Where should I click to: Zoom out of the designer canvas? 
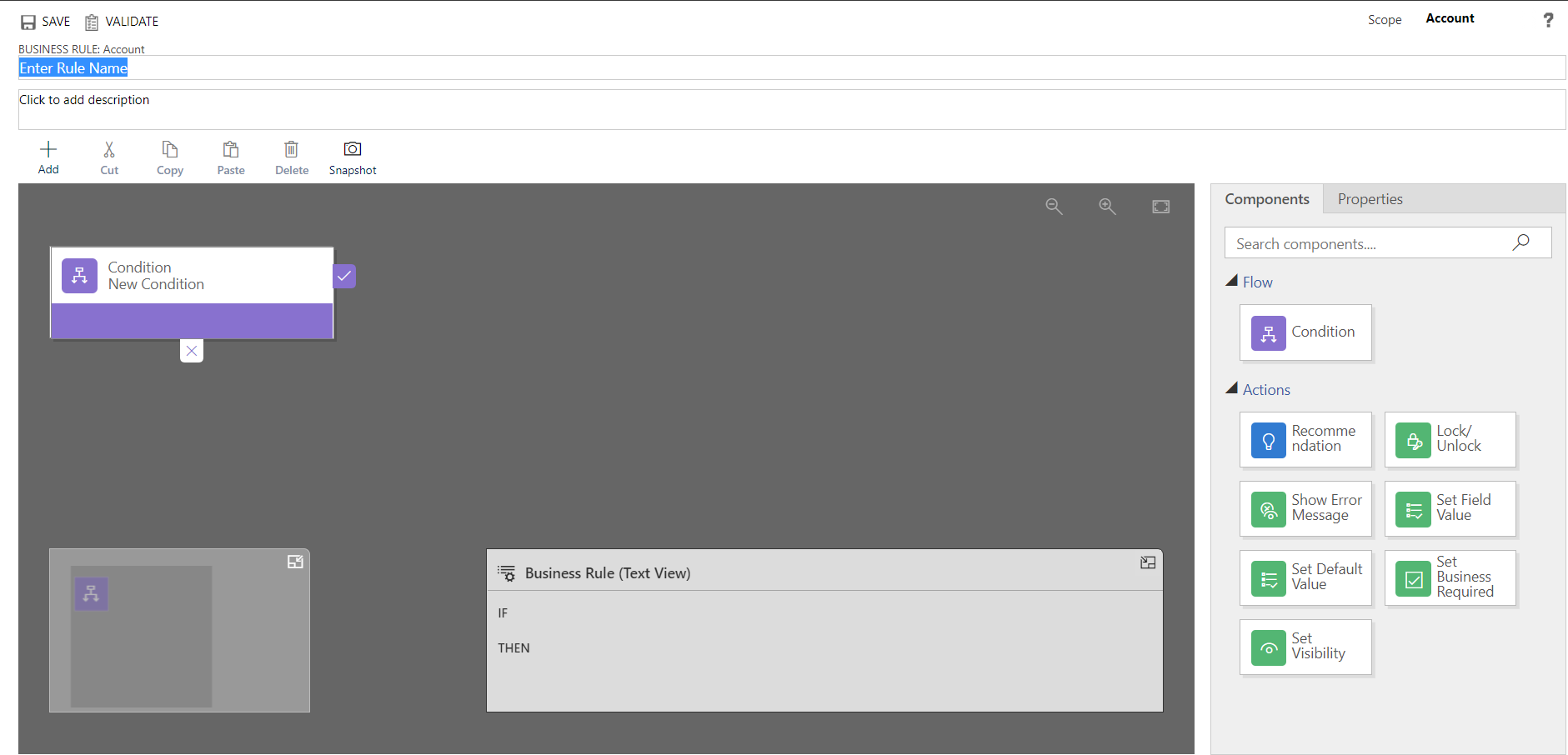[x=1054, y=207]
